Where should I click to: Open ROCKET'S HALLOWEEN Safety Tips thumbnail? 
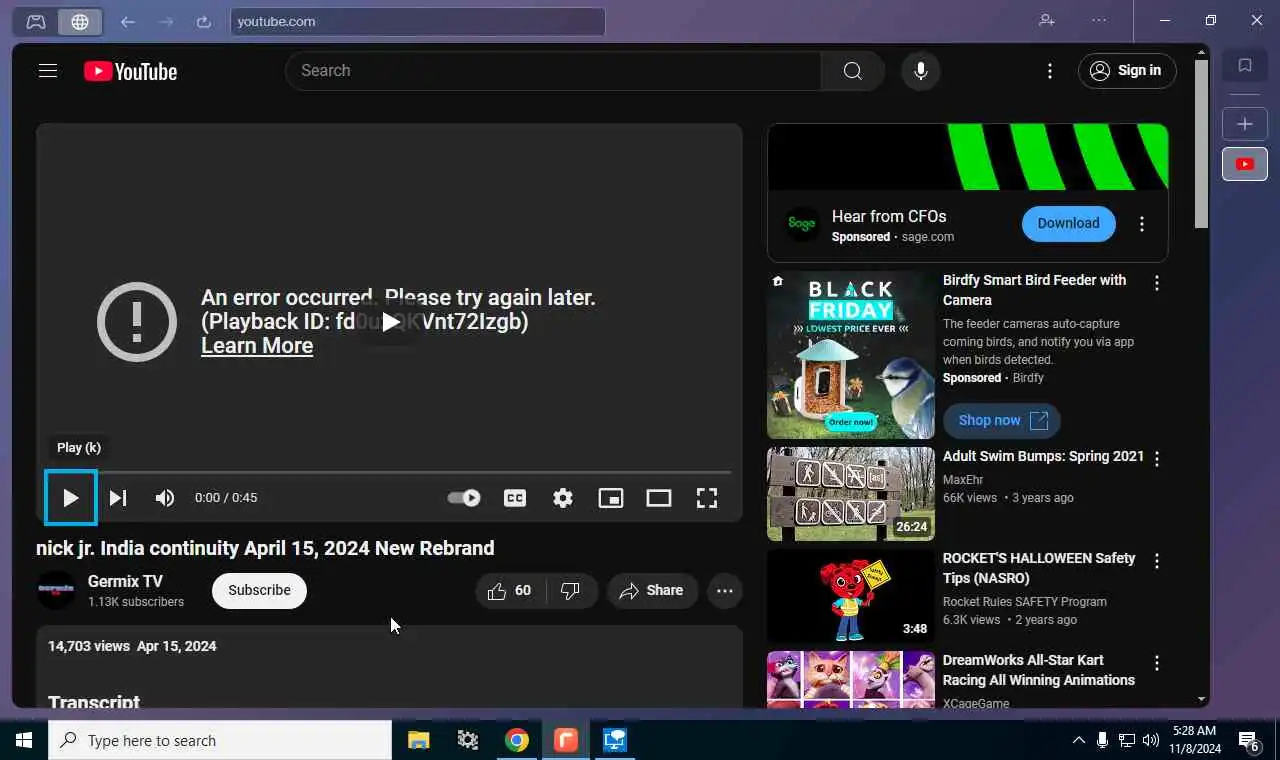pyautogui.click(x=851, y=596)
